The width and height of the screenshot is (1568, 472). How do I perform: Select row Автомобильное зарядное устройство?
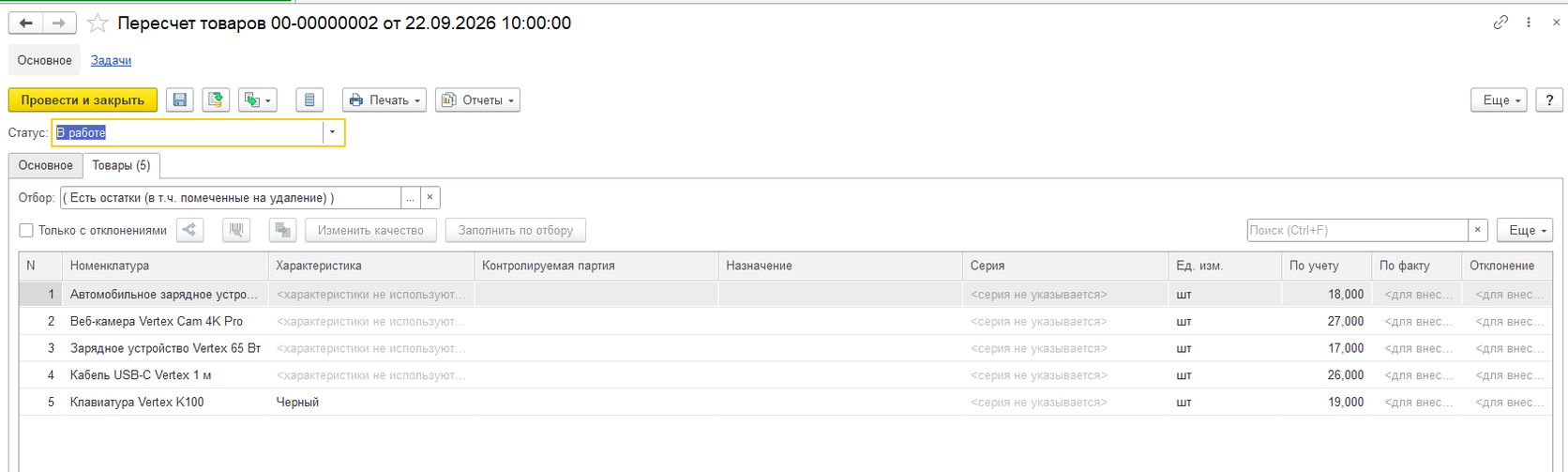(x=788, y=295)
